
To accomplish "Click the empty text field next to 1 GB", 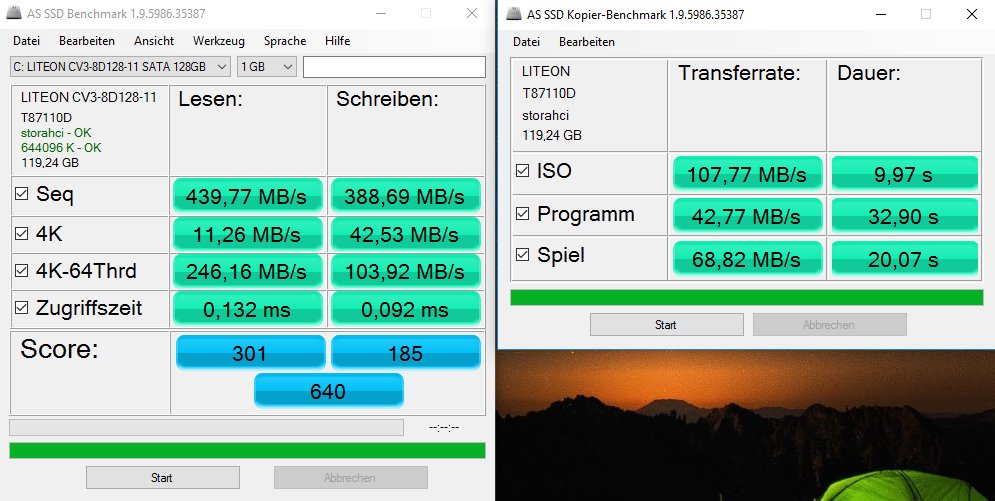I will pos(394,67).
